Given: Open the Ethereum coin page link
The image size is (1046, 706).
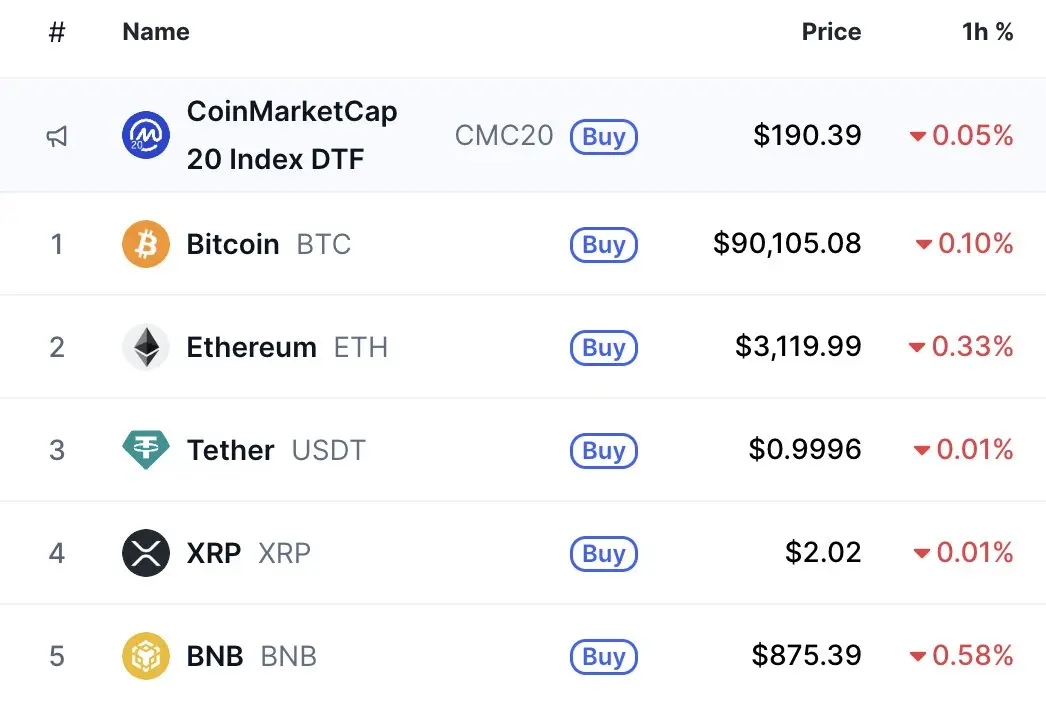Looking at the screenshot, I should 251,347.
